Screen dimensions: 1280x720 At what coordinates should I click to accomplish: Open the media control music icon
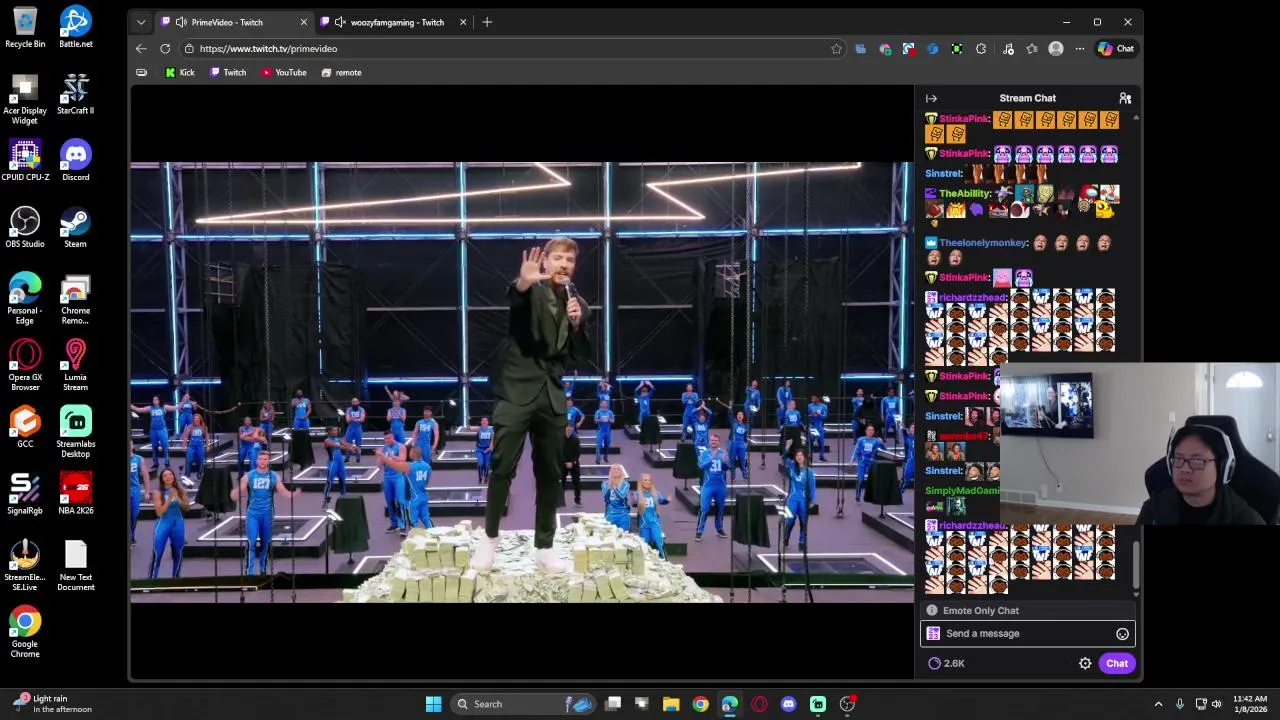coord(1008,48)
